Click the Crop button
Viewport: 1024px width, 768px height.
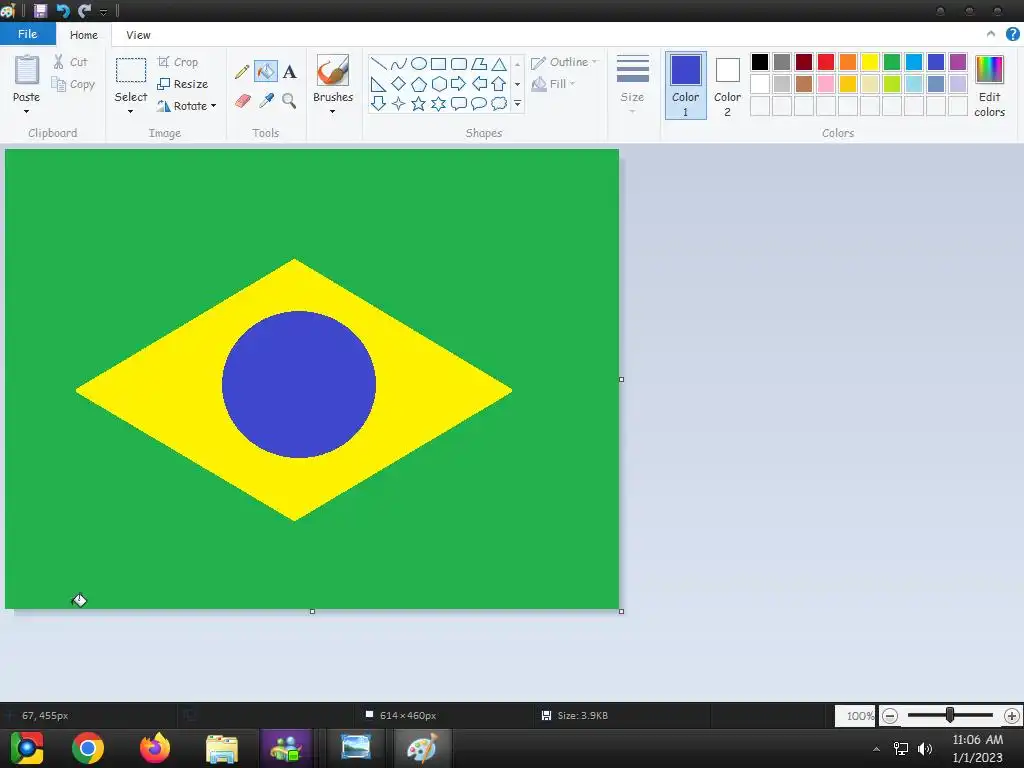[178, 62]
